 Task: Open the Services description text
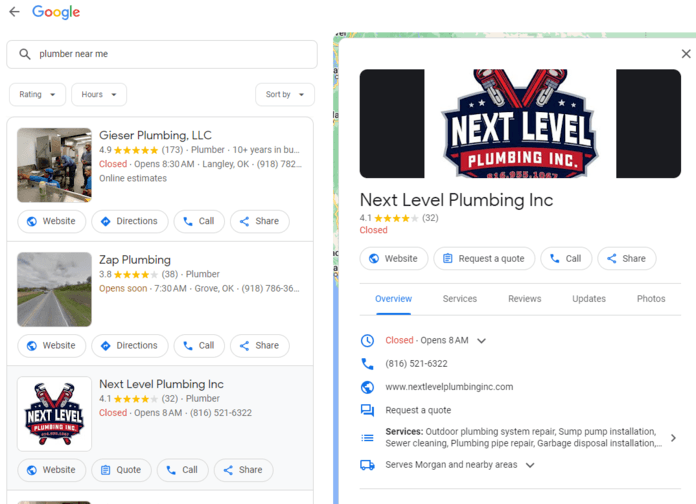coord(524,437)
